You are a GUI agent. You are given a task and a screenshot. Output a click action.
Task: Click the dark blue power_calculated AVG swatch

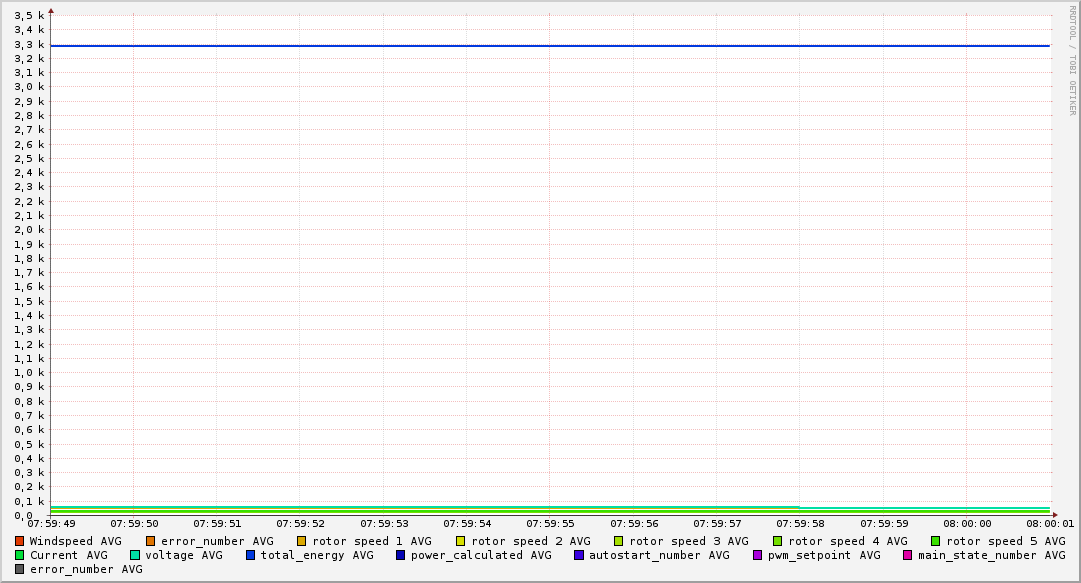click(x=401, y=555)
